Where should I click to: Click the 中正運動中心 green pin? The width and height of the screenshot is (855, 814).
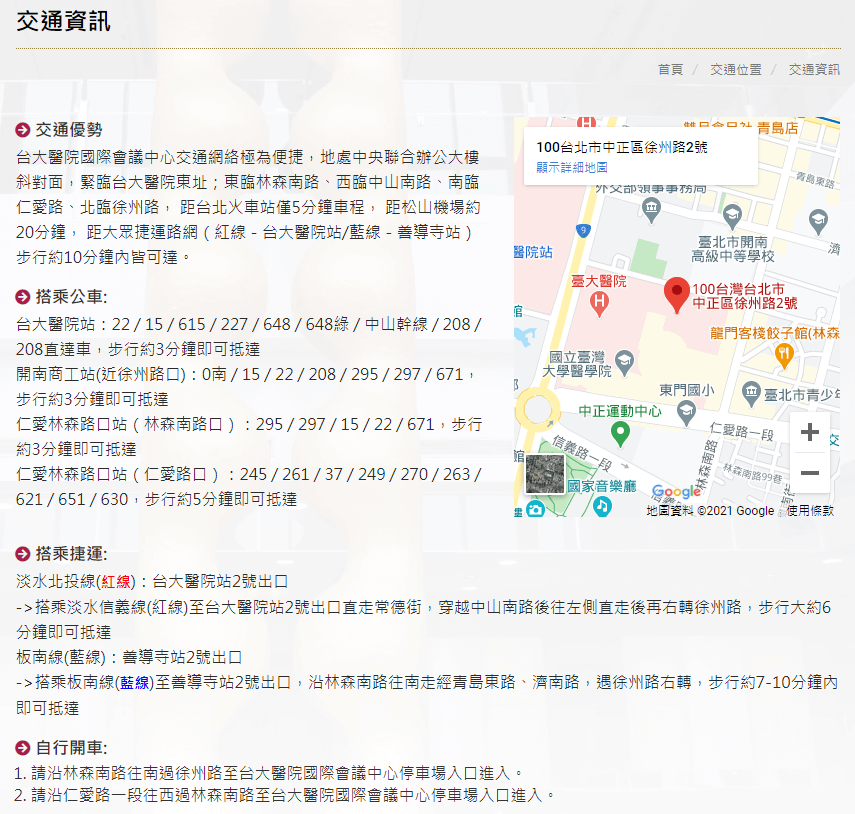click(x=620, y=433)
